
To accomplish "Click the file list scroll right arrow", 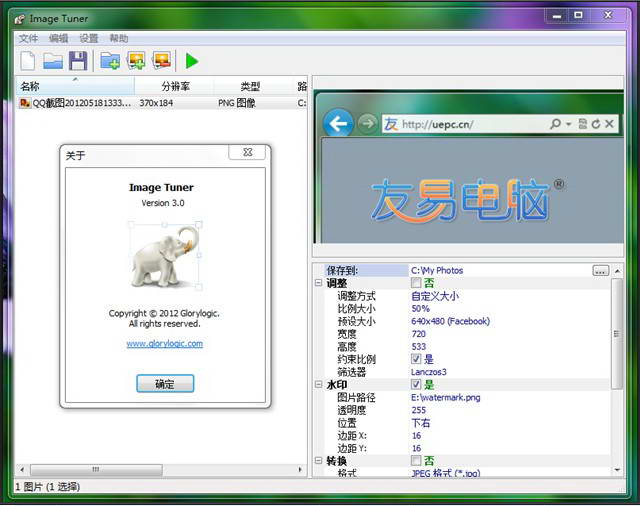I will click(300, 470).
